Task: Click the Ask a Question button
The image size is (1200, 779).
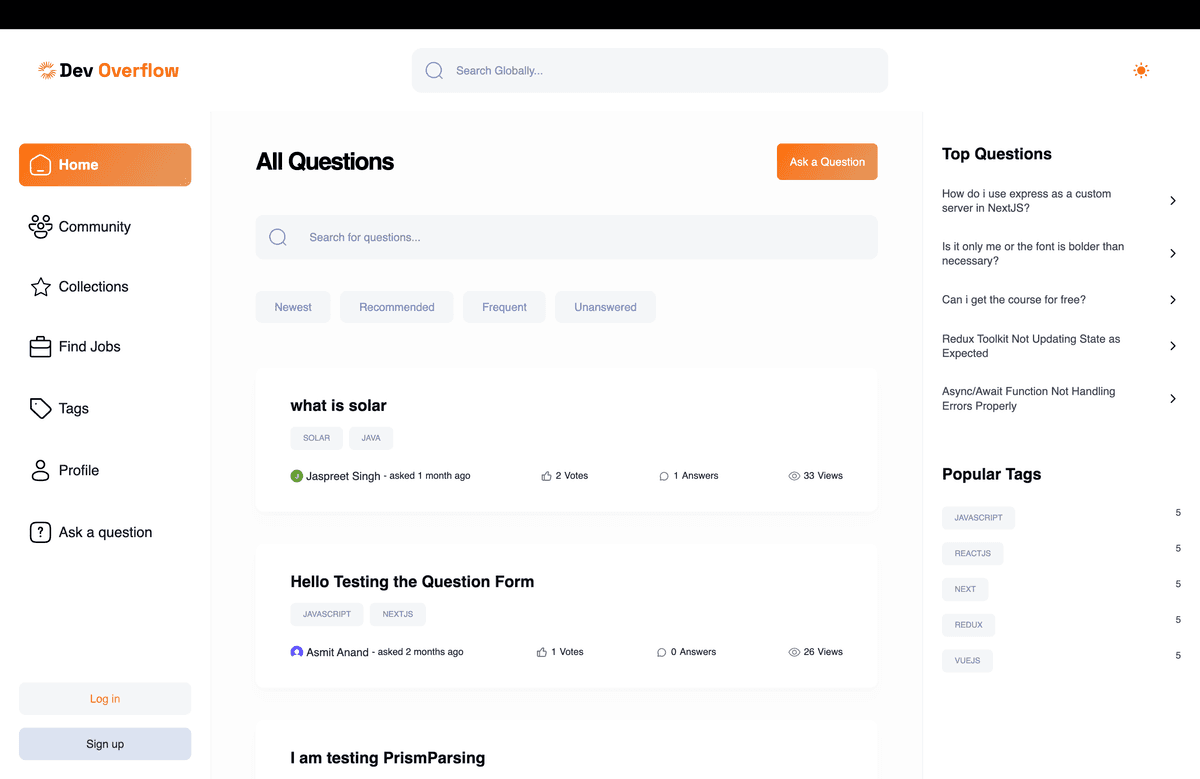Action: tap(827, 161)
